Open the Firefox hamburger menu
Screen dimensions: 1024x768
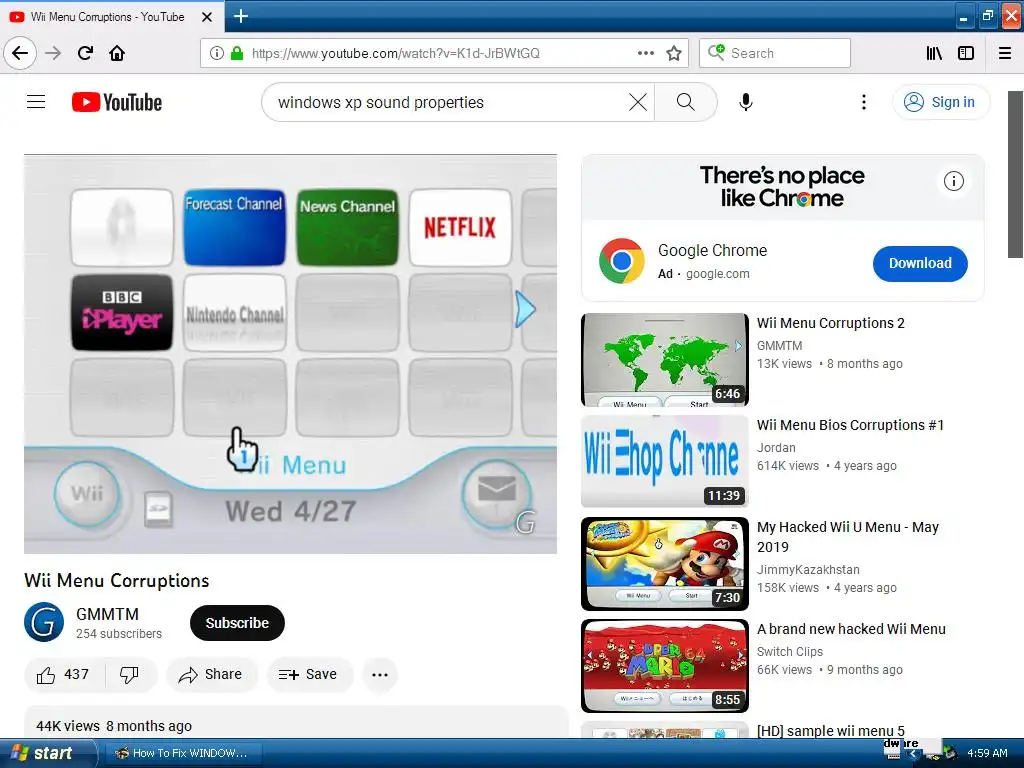(x=1005, y=53)
